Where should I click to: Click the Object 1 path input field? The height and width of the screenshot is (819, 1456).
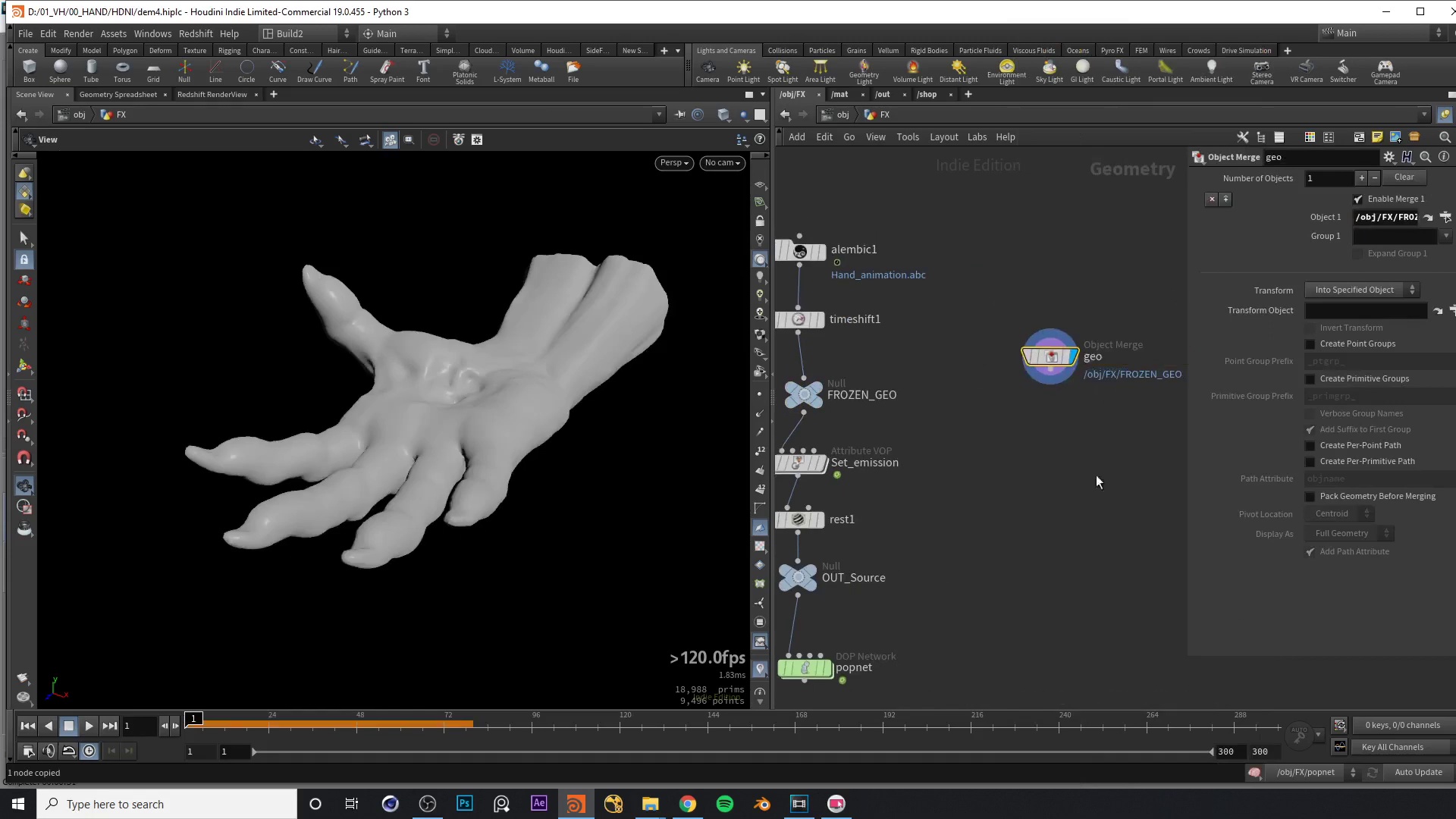point(1385,218)
